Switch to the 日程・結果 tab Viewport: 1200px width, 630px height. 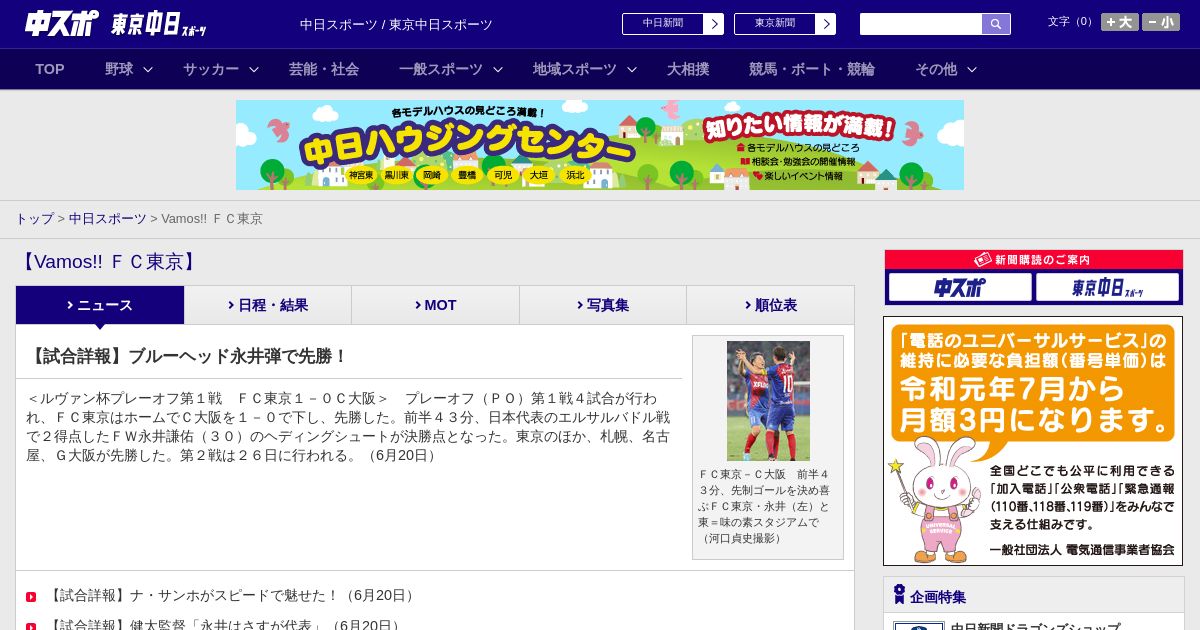point(268,305)
